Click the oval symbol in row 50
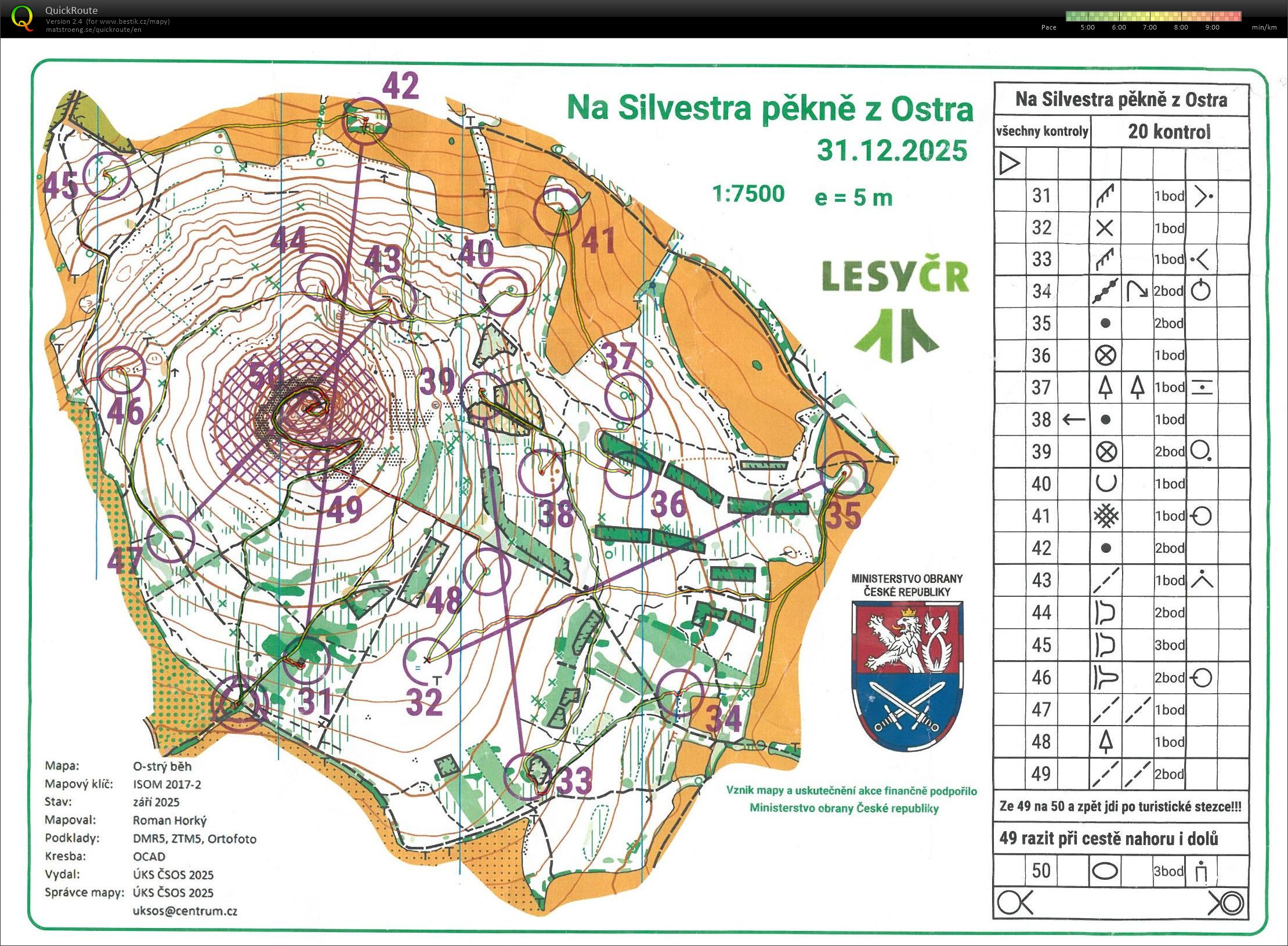This screenshot has width=1288, height=946. click(x=1105, y=871)
